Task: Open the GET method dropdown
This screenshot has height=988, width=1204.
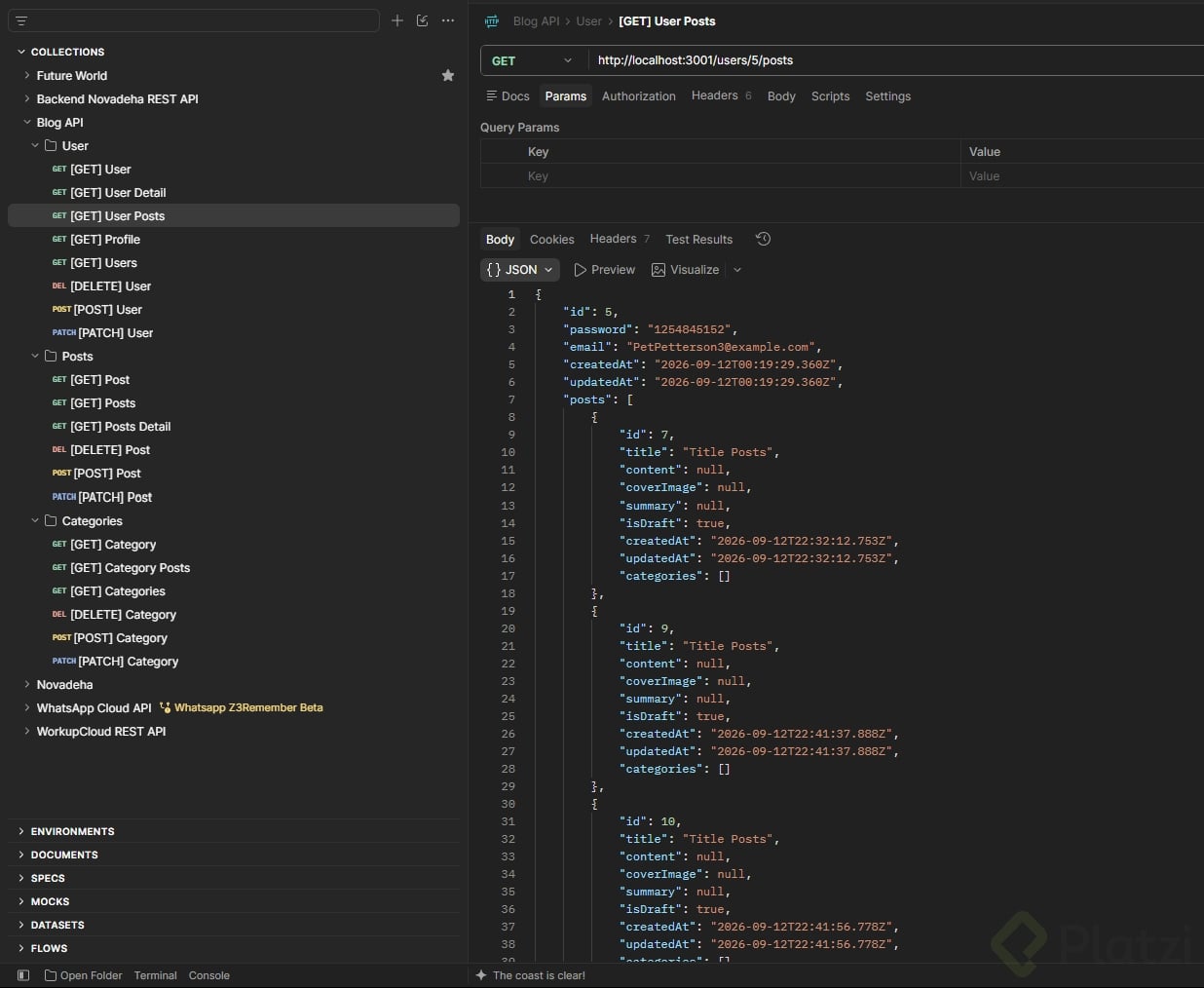Action: [x=533, y=60]
